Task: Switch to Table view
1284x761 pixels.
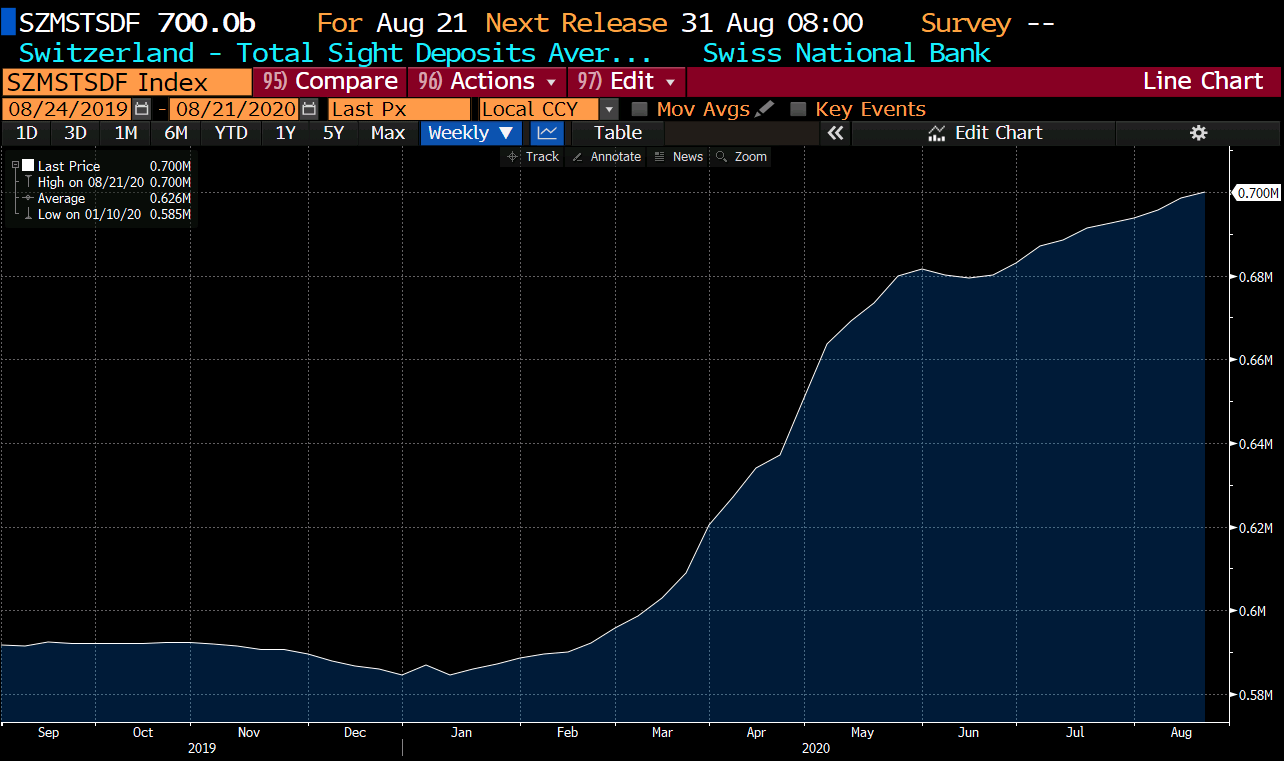Action: point(618,133)
